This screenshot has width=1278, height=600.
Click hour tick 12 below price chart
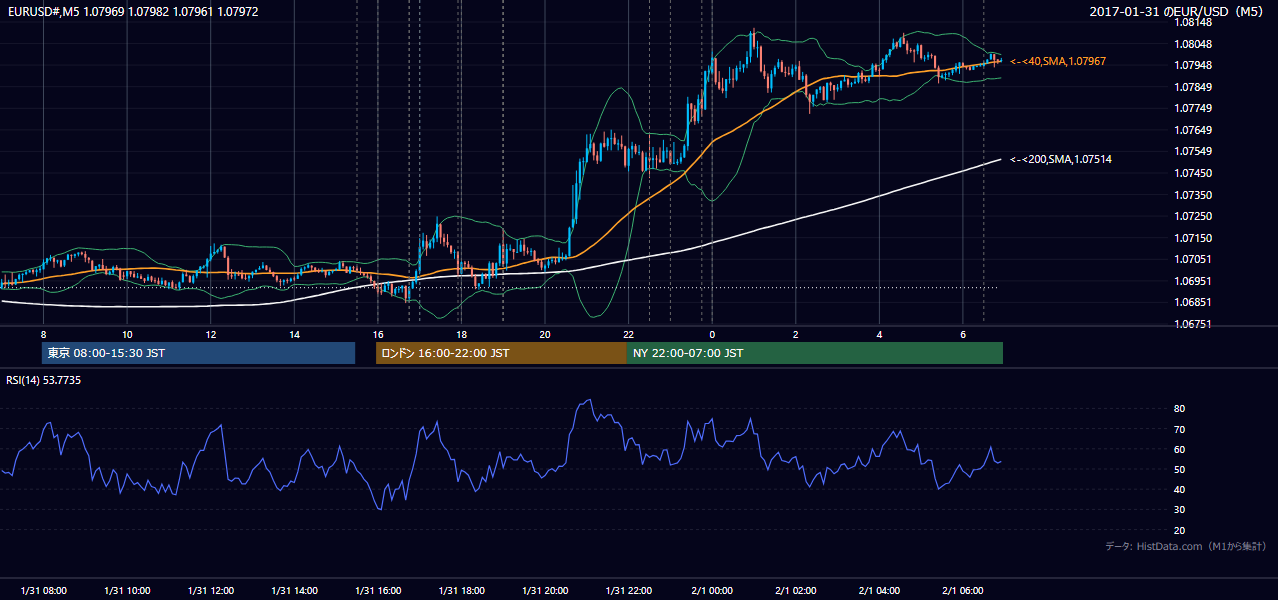tap(211, 334)
